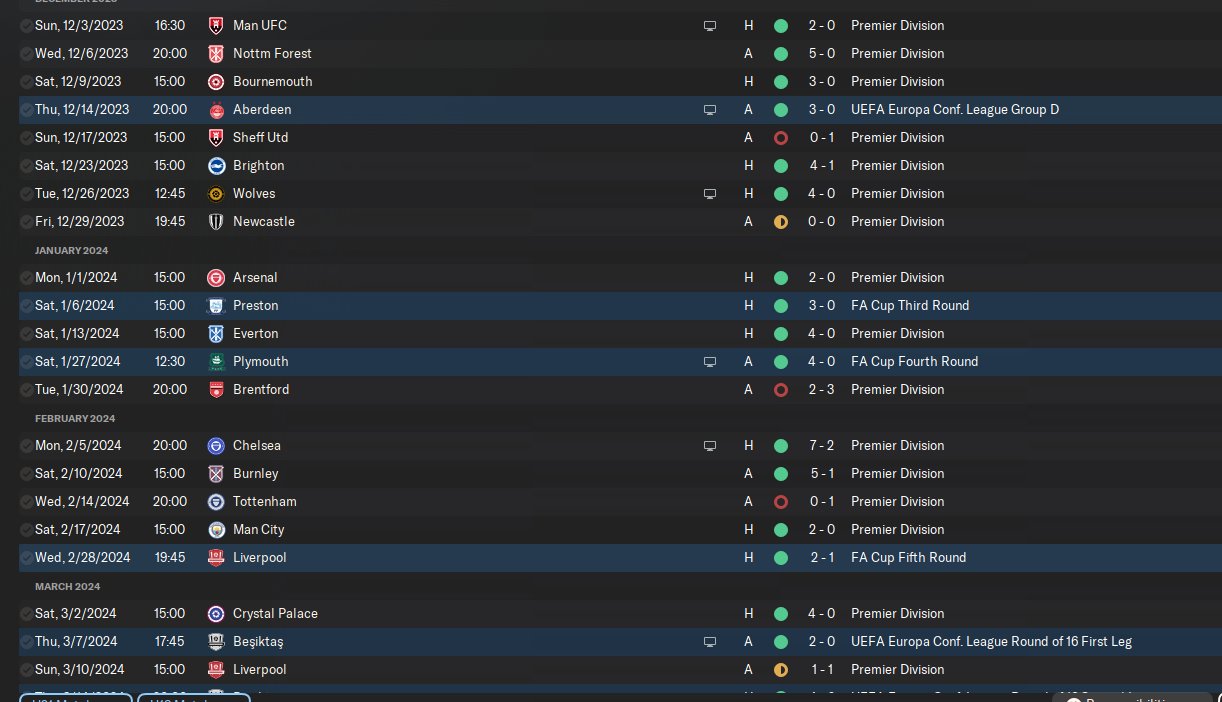Open FA Cup Fifth Round competition link
This screenshot has height=702, width=1222.
908,557
